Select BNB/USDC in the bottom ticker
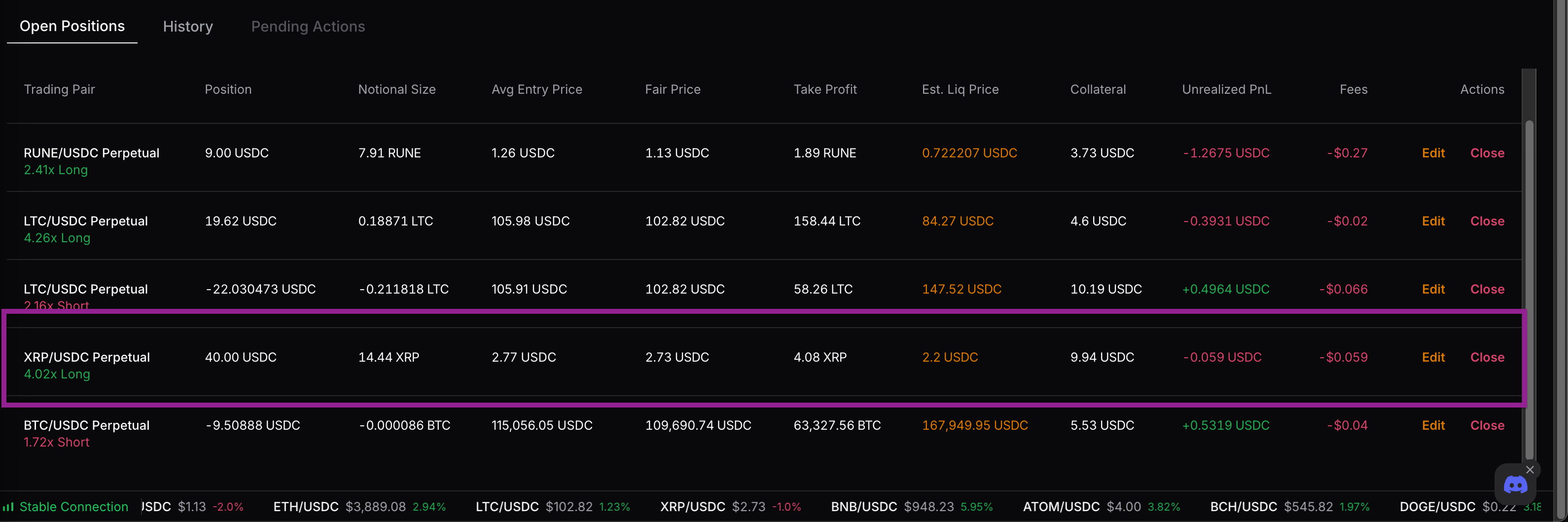This screenshot has height=522, width=1568. 863,507
